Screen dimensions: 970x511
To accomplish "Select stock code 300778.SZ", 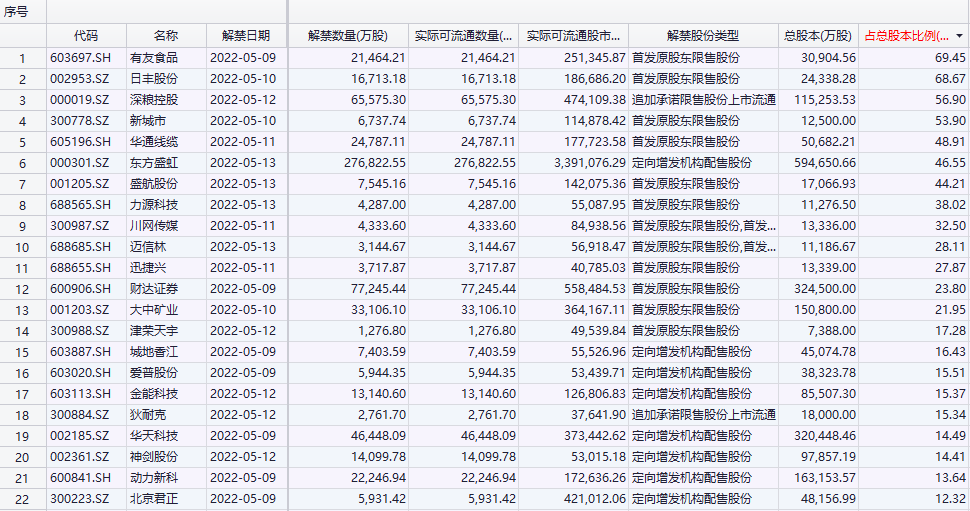I will pyautogui.click(x=80, y=121).
